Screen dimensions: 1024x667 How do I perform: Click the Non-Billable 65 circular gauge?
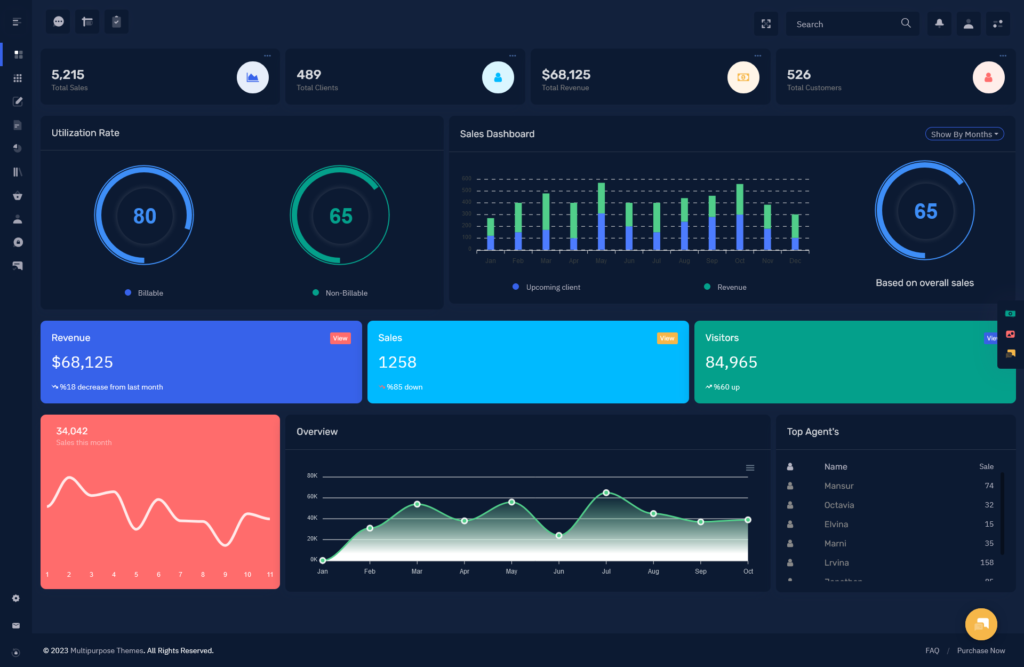click(340, 215)
